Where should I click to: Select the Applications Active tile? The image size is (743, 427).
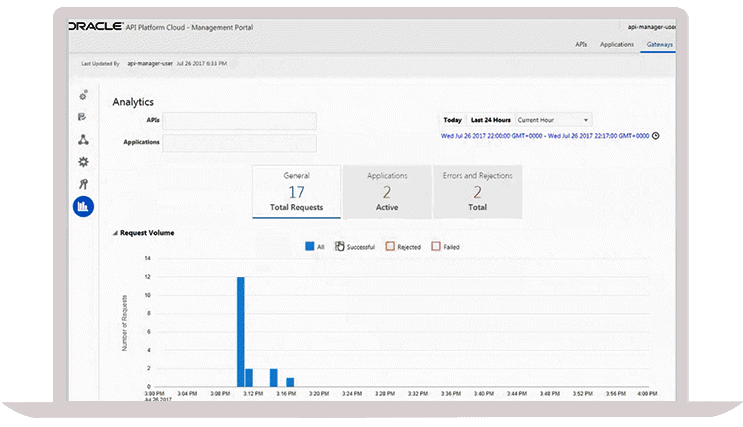[x=387, y=191]
